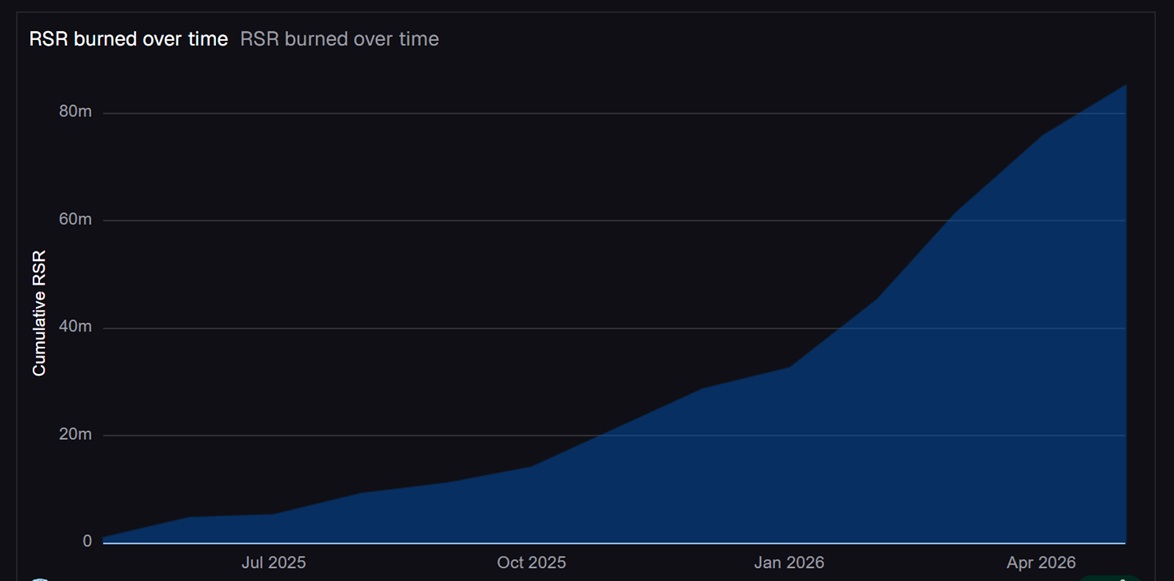
Task: Click the curve's starting point at chart origin
Action: [103, 538]
